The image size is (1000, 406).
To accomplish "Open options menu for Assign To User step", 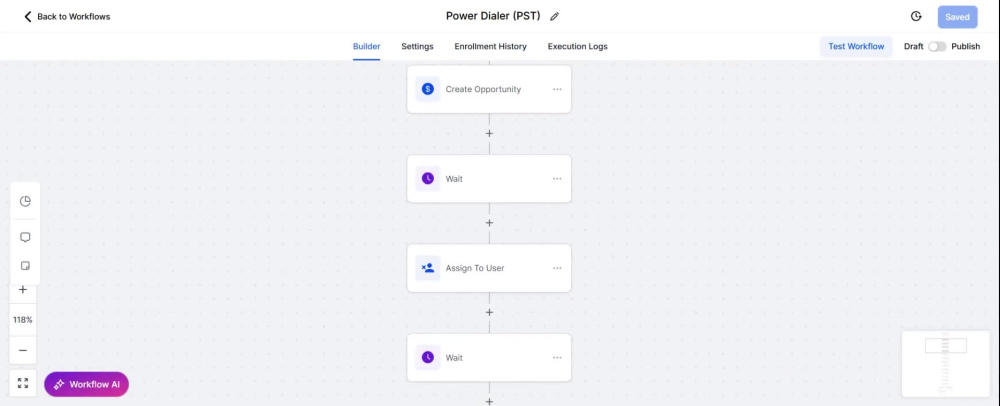I will pyautogui.click(x=557, y=268).
